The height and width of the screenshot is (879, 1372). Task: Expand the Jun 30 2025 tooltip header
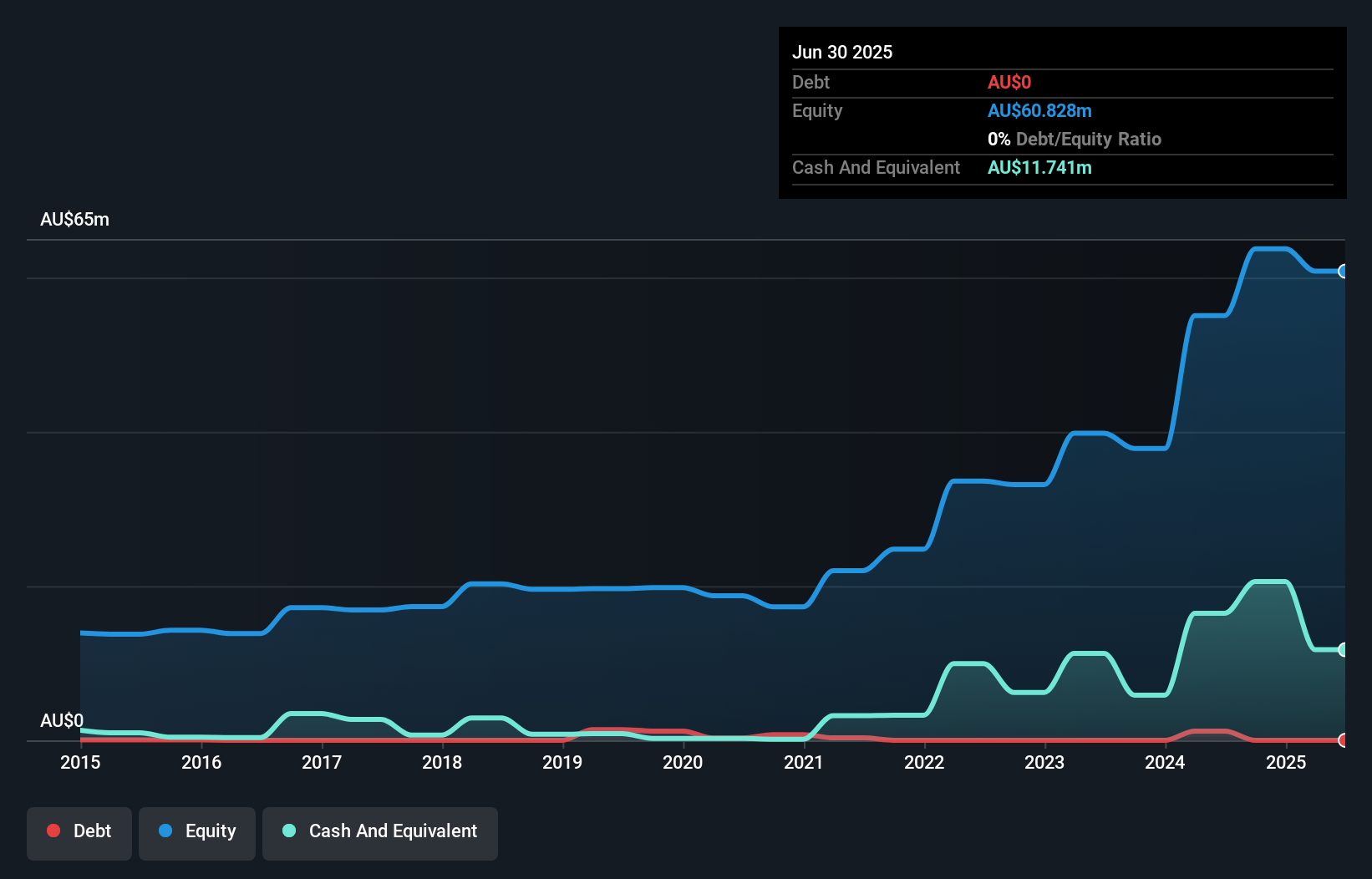[x=842, y=52]
